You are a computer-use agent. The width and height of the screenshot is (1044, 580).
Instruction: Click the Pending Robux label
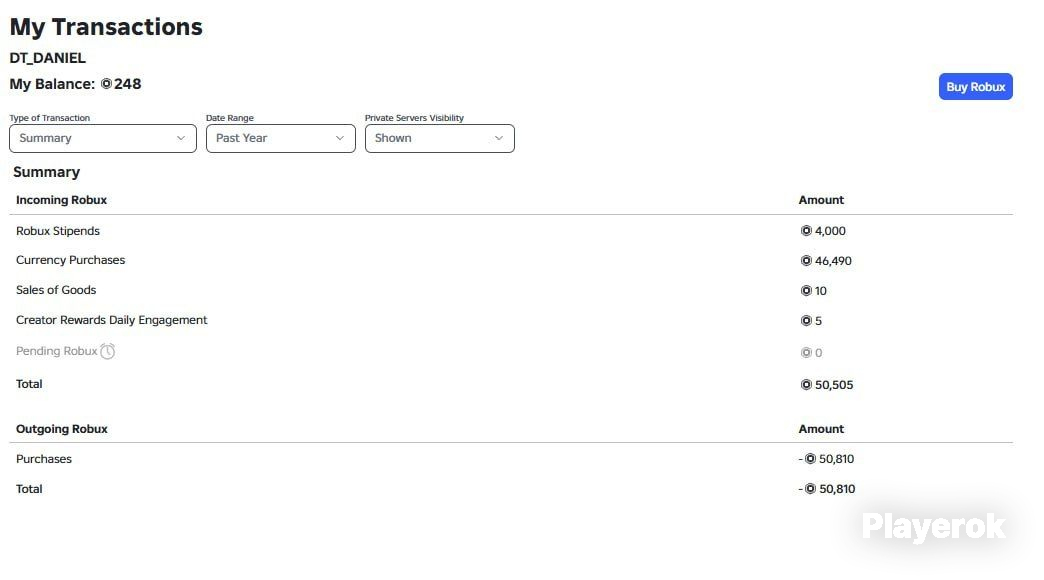(57, 351)
